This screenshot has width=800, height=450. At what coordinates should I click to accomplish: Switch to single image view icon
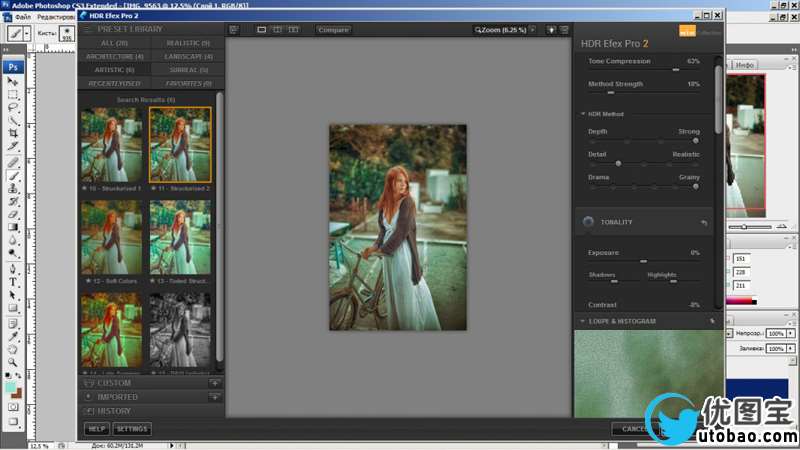click(261, 30)
